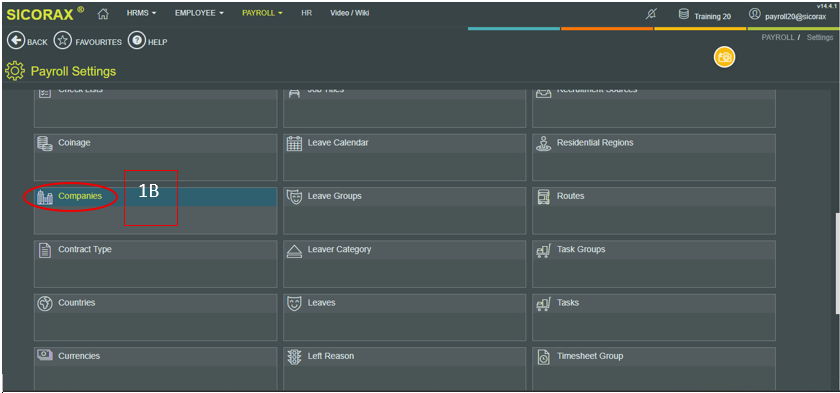Open Task Groups settings

coord(654,264)
